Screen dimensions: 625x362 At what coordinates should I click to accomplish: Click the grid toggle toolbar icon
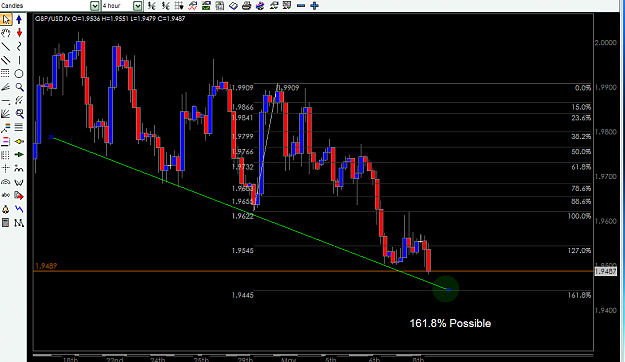pyautogui.click(x=179, y=6)
